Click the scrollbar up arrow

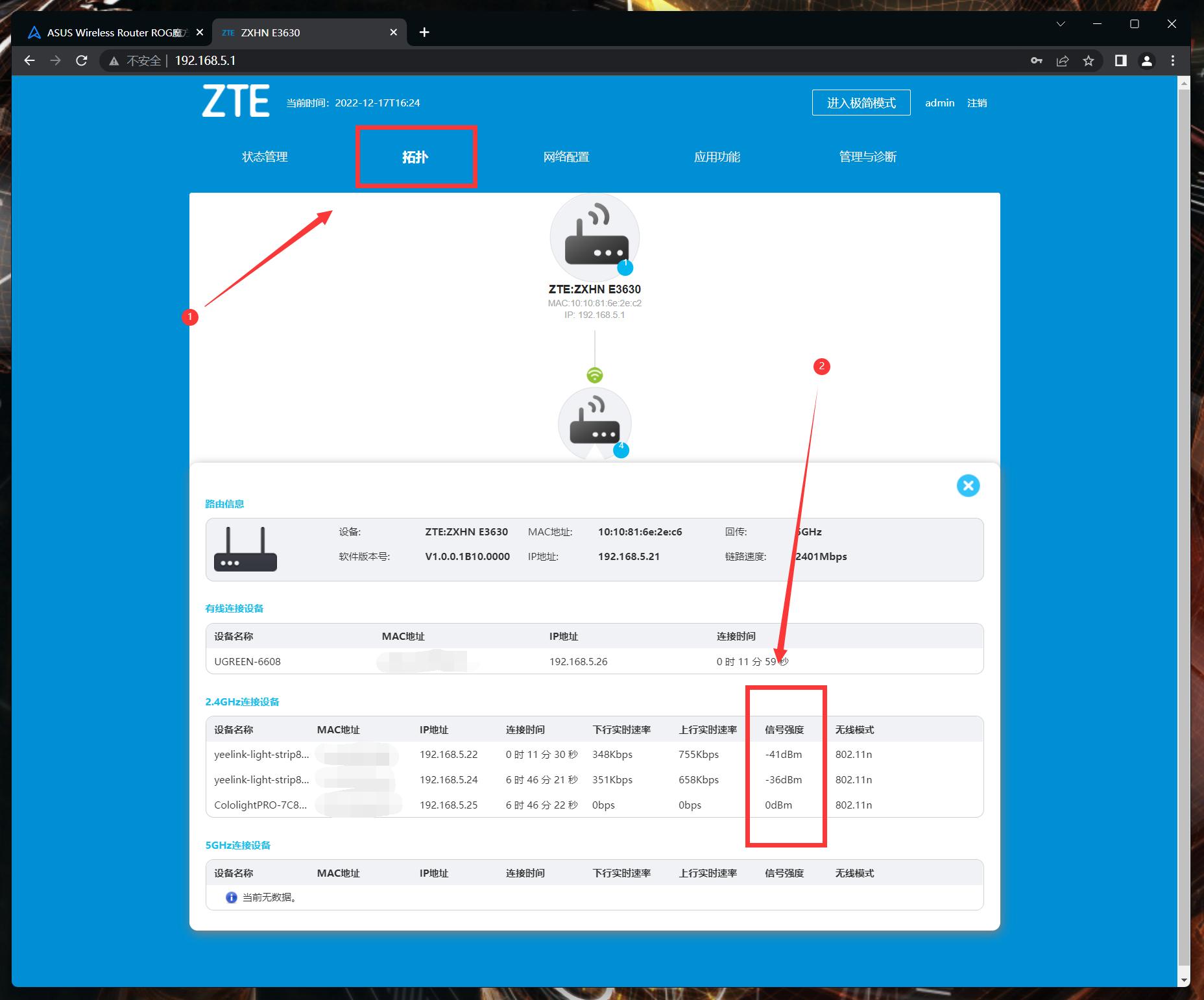tap(1184, 83)
